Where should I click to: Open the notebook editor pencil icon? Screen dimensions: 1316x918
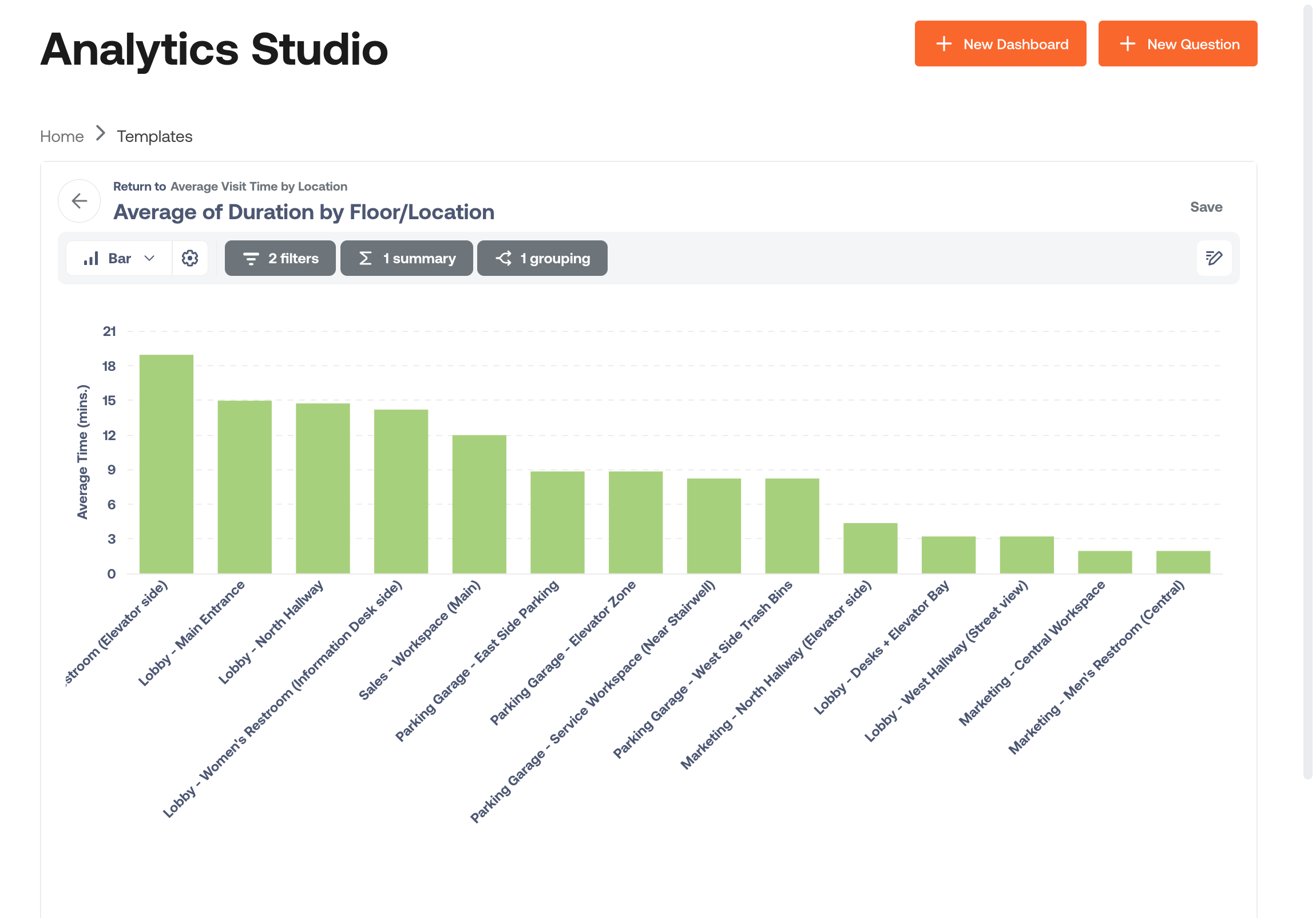pyautogui.click(x=1214, y=258)
